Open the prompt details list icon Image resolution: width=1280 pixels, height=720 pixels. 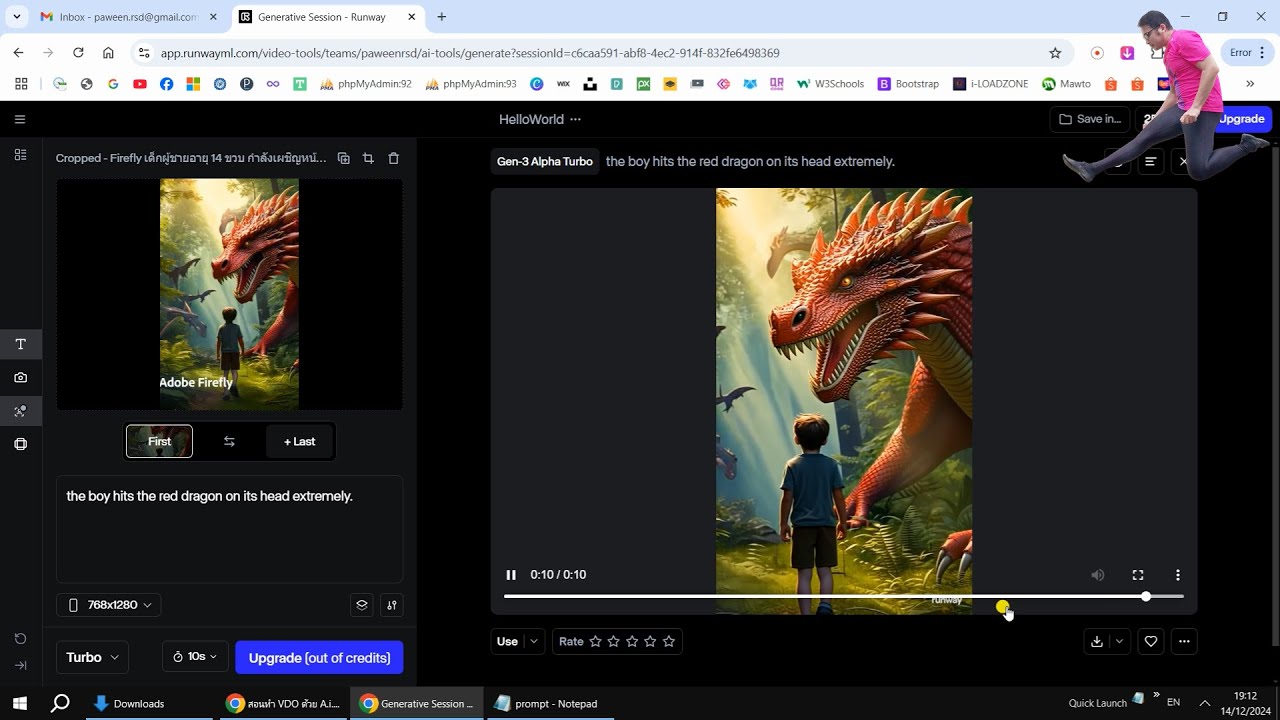[x=1151, y=161]
